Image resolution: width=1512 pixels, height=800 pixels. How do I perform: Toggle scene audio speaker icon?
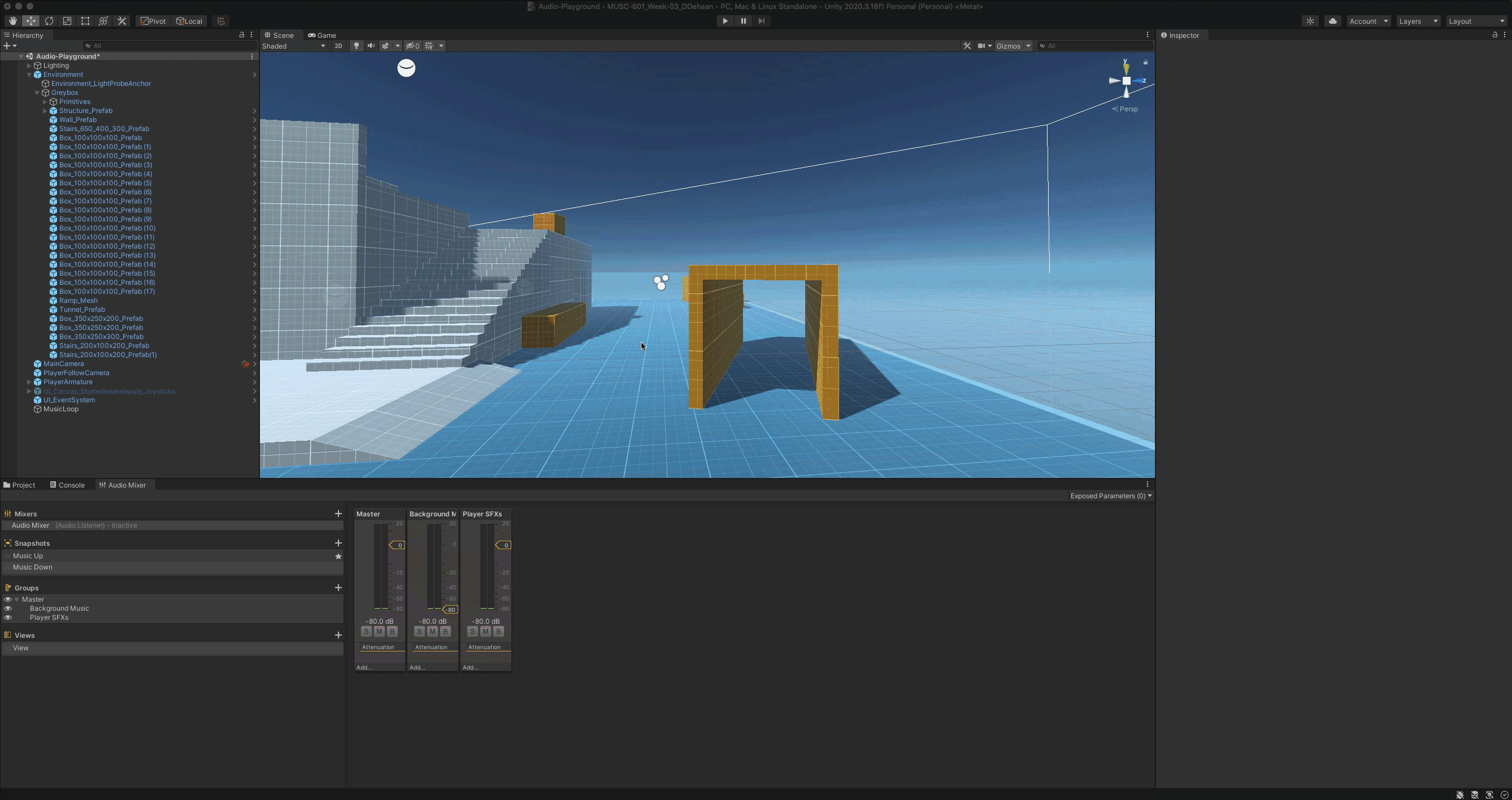point(371,46)
